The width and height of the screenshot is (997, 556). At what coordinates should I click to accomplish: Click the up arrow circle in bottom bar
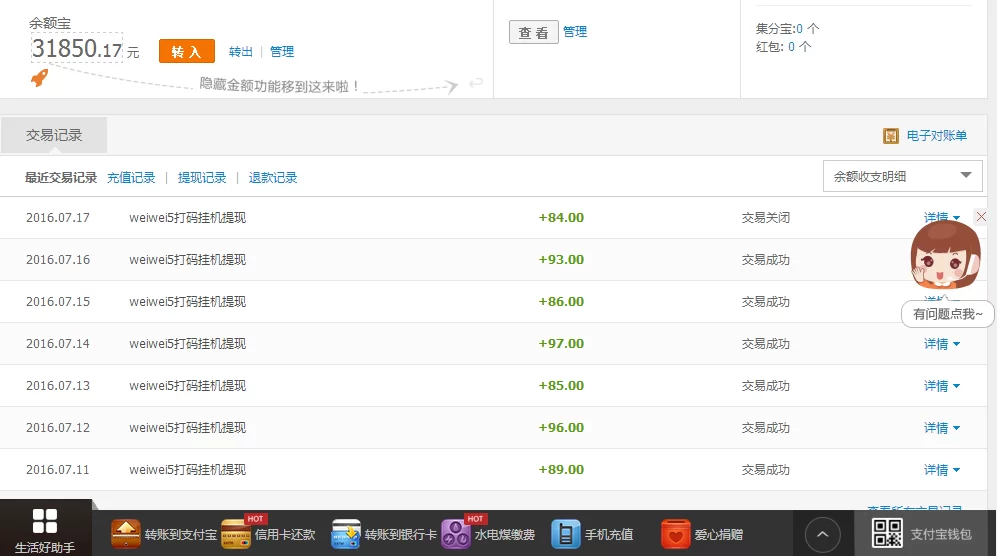point(822,535)
